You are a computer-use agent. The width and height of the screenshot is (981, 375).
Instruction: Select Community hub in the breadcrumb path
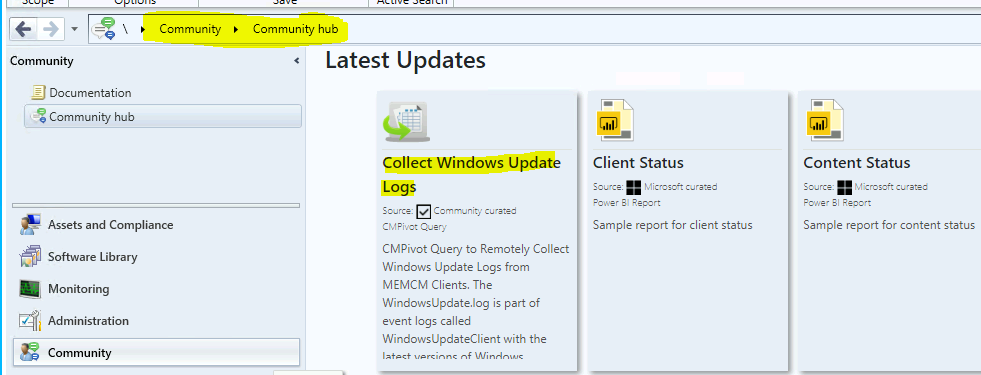295,29
